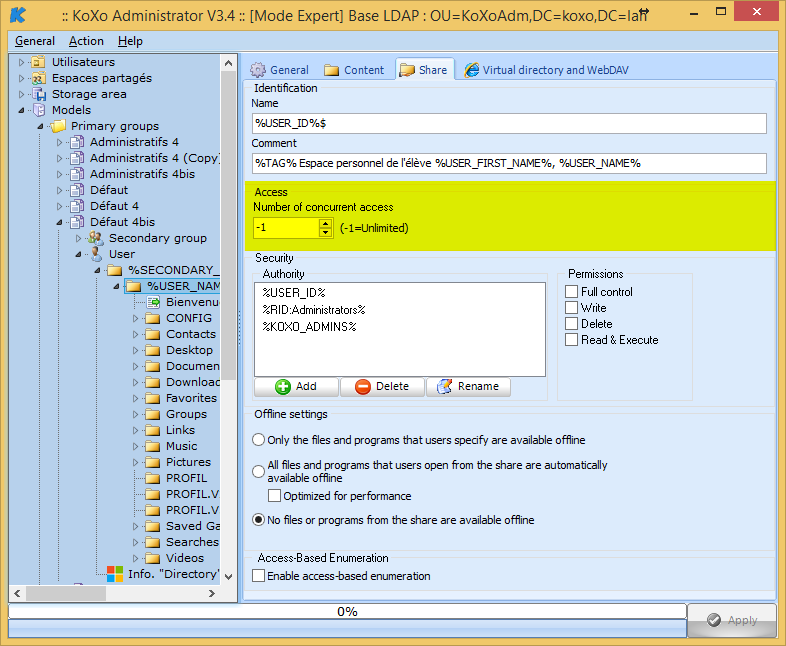Viewport: 786px width, 646px height.
Task: Open Virtual directory and WebDAV tab
Action: pyautogui.click(x=546, y=70)
